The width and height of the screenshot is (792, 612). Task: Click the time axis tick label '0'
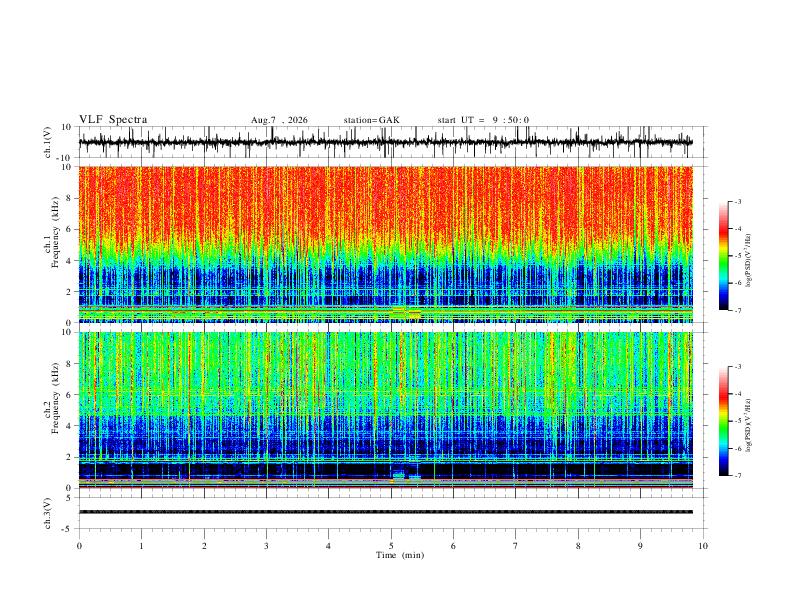pyautogui.click(x=79, y=546)
